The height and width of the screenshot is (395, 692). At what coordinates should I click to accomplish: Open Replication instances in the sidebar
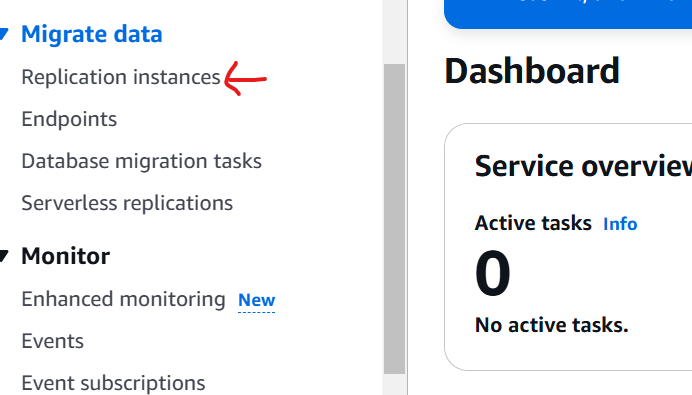click(x=121, y=77)
